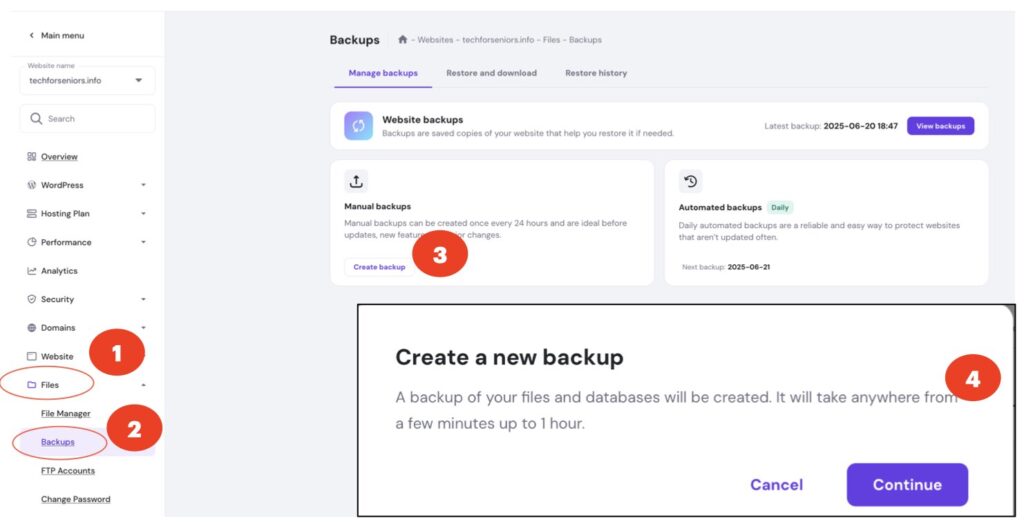
Task: Click the Create backup button
Action: pyautogui.click(x=380, y=267)
